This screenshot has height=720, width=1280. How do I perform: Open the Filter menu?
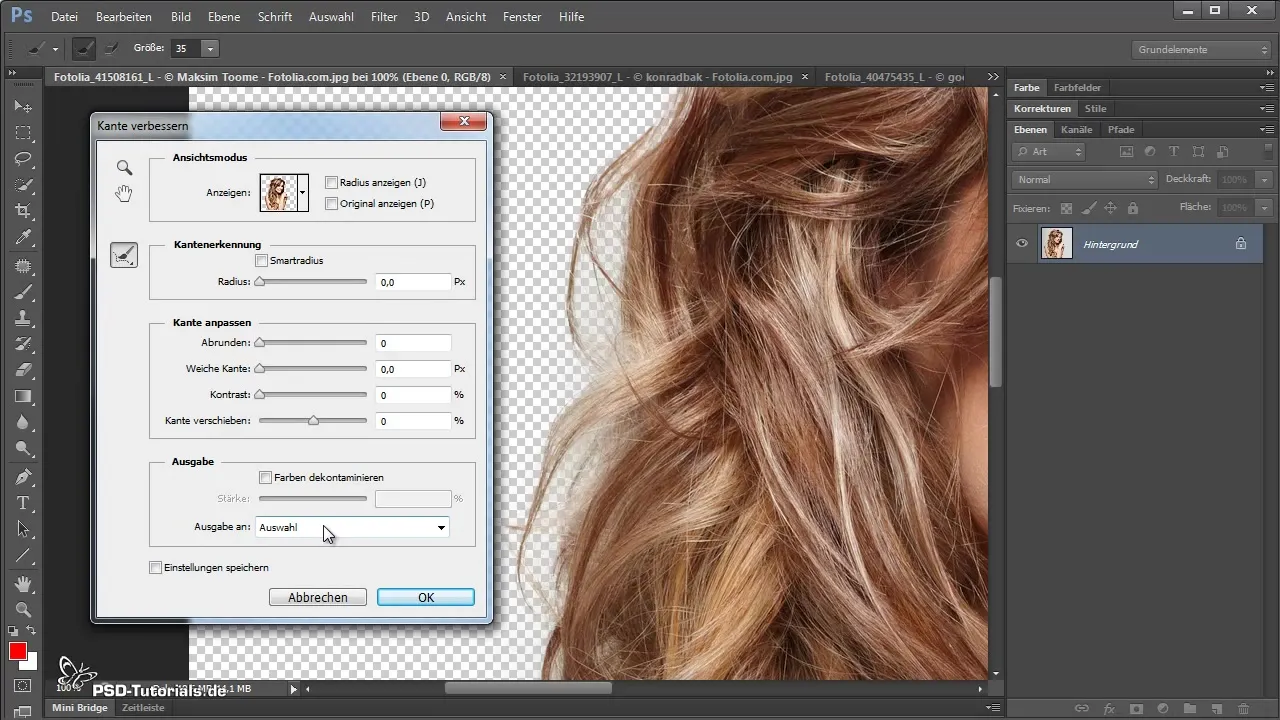[384, 17]
